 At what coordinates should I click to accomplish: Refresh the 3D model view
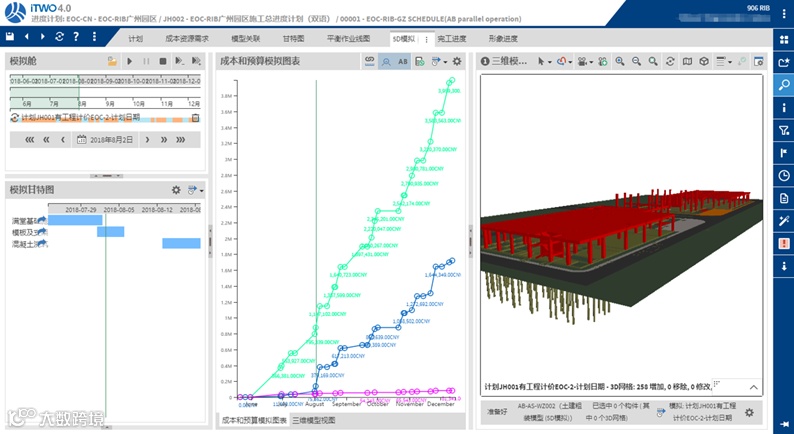(670, 61)
